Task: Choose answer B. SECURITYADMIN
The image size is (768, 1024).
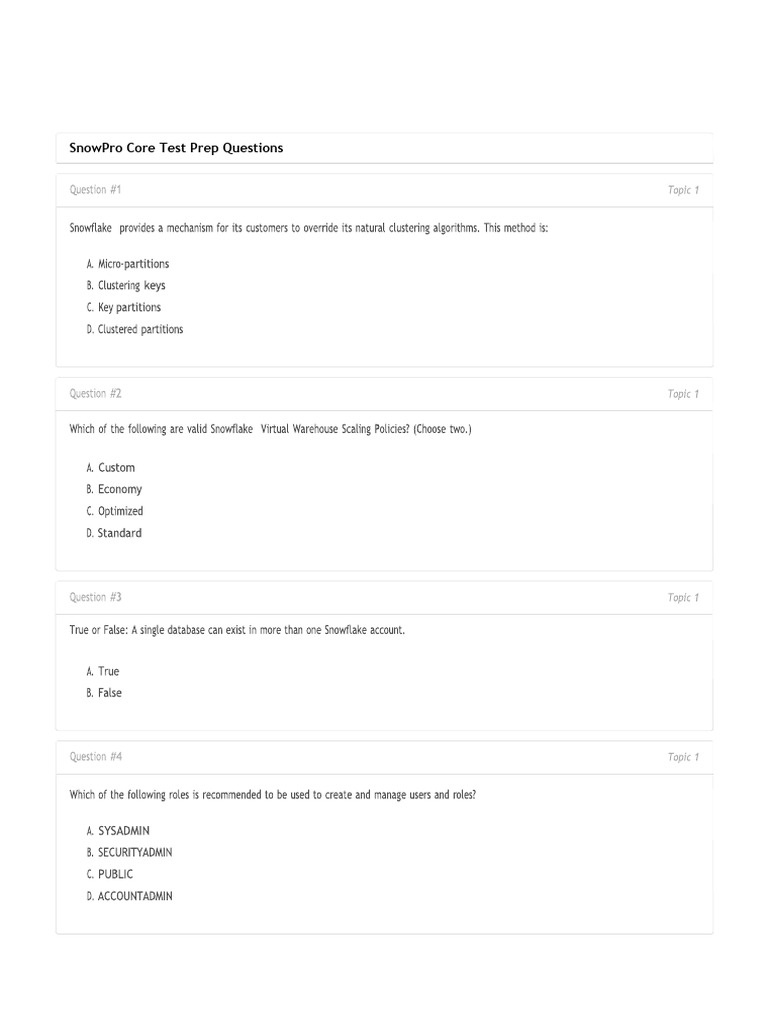Action: coord(130,853)
